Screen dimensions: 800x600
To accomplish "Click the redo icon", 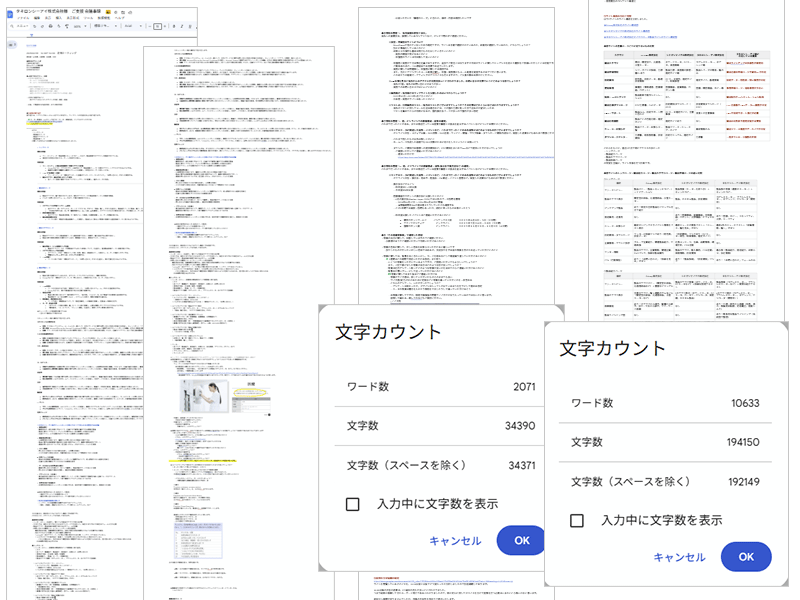I will [43, 25].
